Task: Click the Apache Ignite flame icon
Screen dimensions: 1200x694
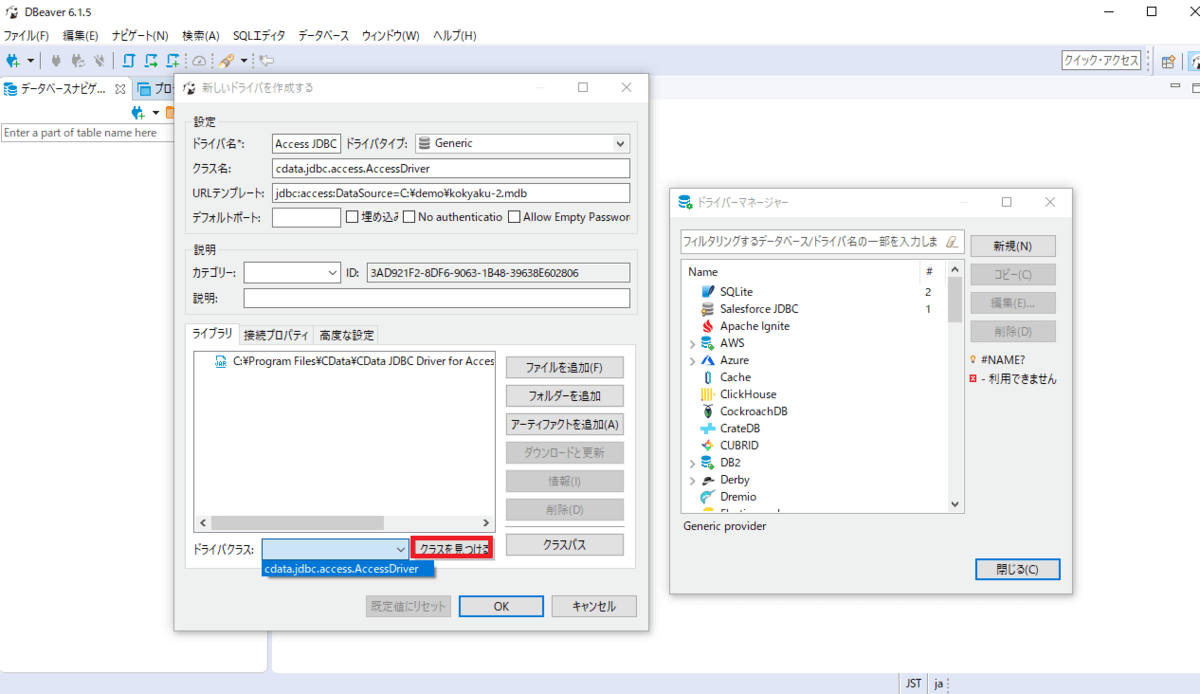Action: coord(708,325)
